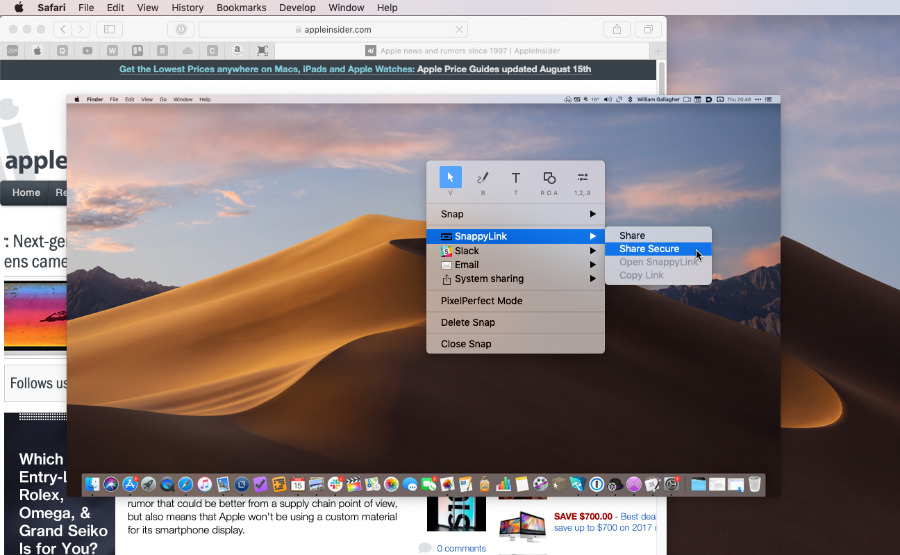Open Alfred hat icon in dock
This screenshot has height=555, width=900.
[x=615, y=486]
